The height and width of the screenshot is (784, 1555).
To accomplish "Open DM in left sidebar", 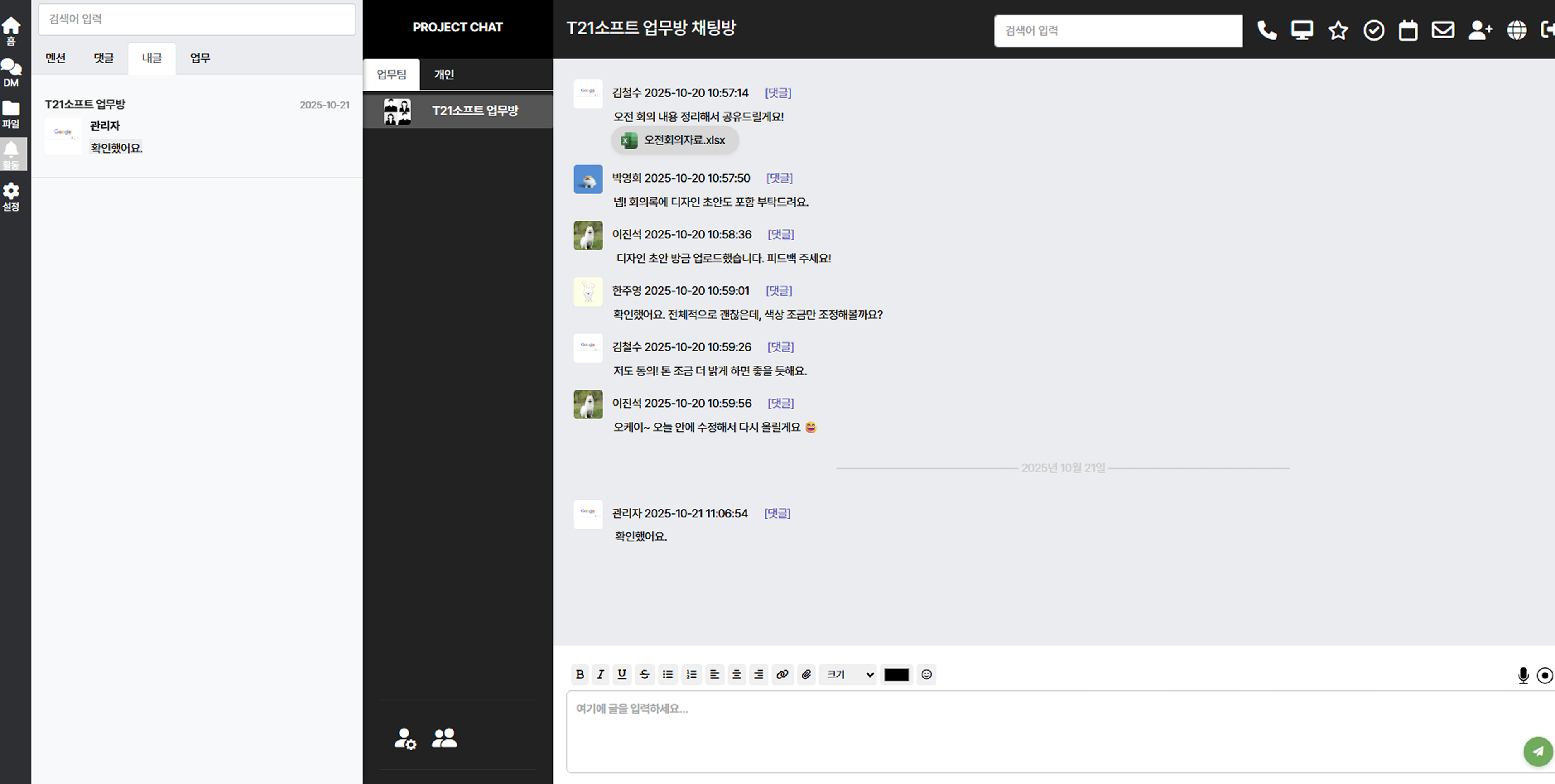I will tap(11, 73).
